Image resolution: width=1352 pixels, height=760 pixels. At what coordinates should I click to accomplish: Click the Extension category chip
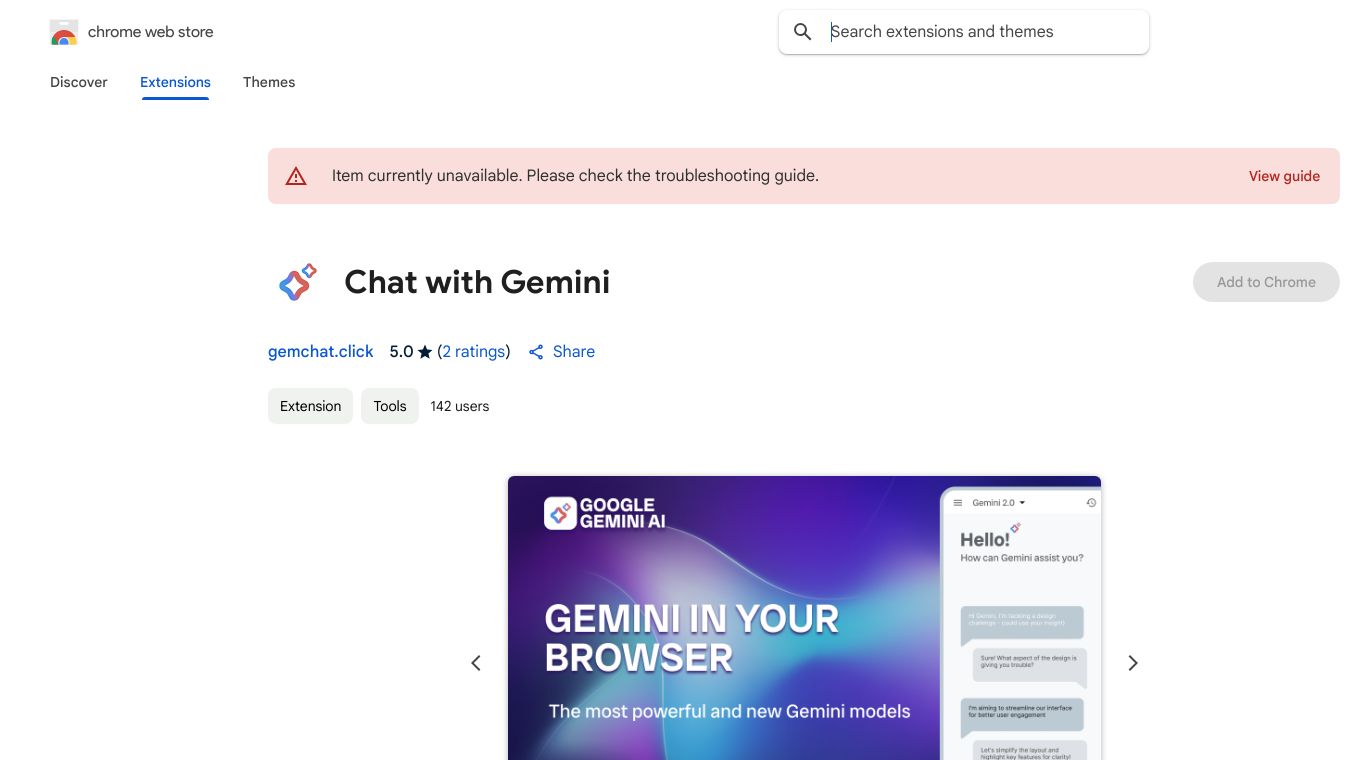click(x=310, y=406)
